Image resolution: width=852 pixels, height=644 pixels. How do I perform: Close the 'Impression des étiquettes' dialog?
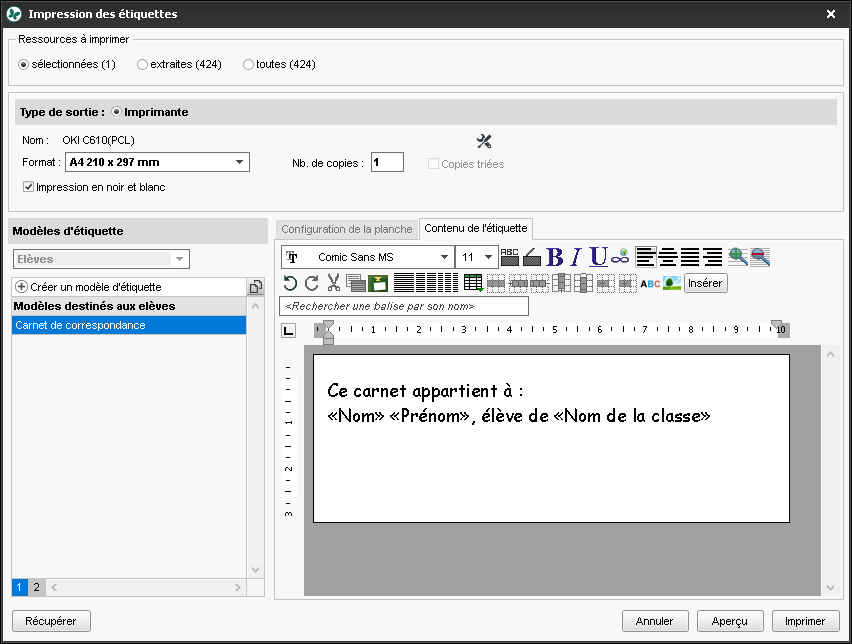(831, 14)
